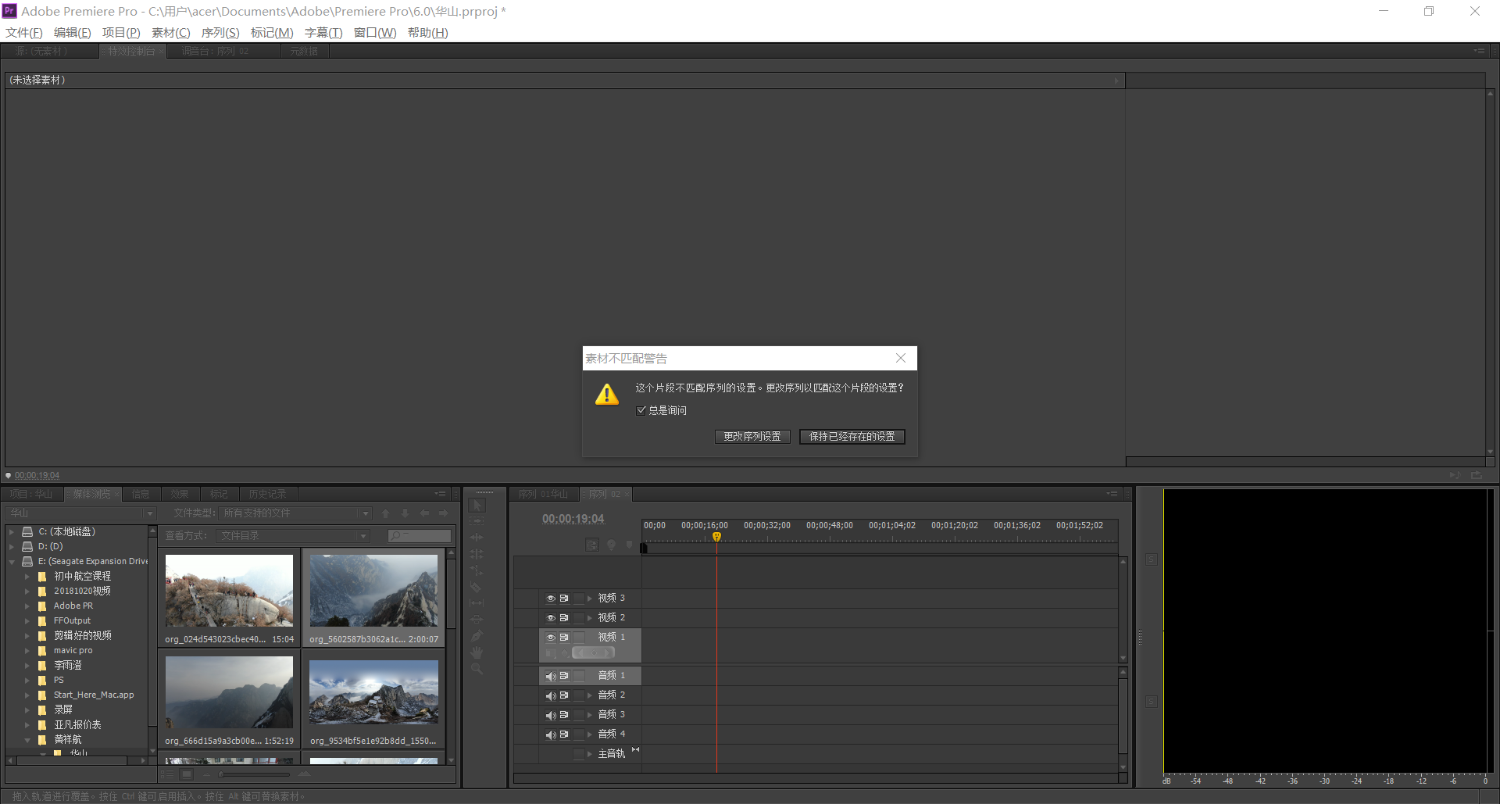
Task: Mute the 音频 2 track speaker
Action: [x=550, y=695]
